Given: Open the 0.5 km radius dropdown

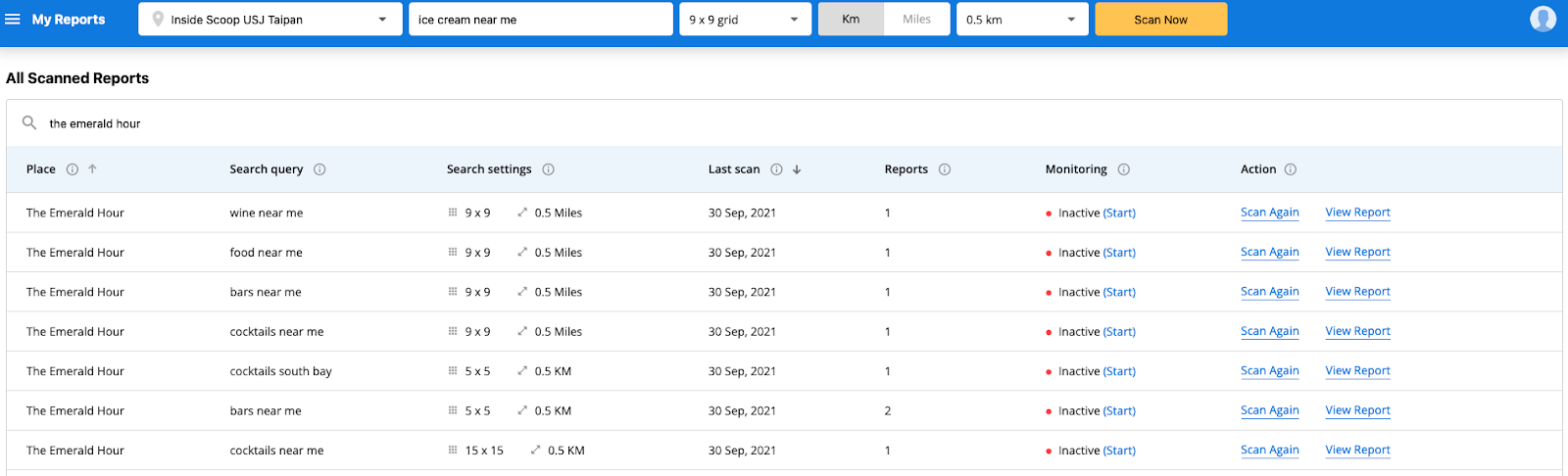Looking at the screenshot, I should 1020,20.
